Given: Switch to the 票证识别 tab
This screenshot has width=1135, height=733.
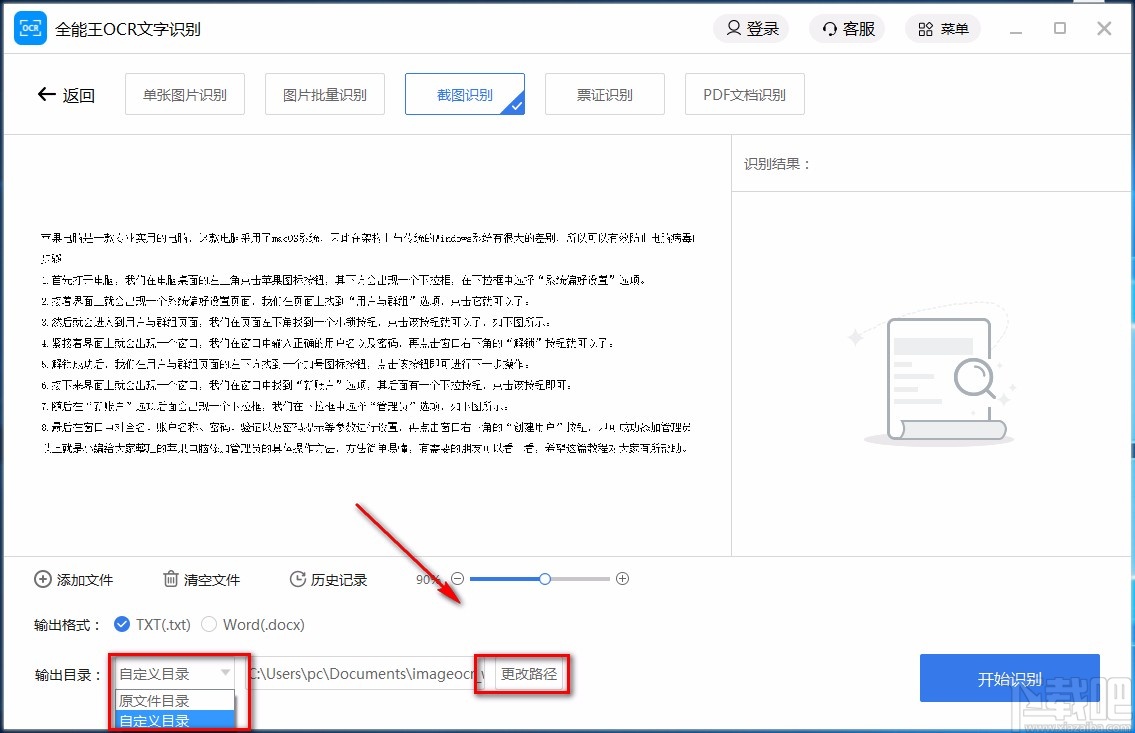Looking at the screenshot, I should coord(604,93).
